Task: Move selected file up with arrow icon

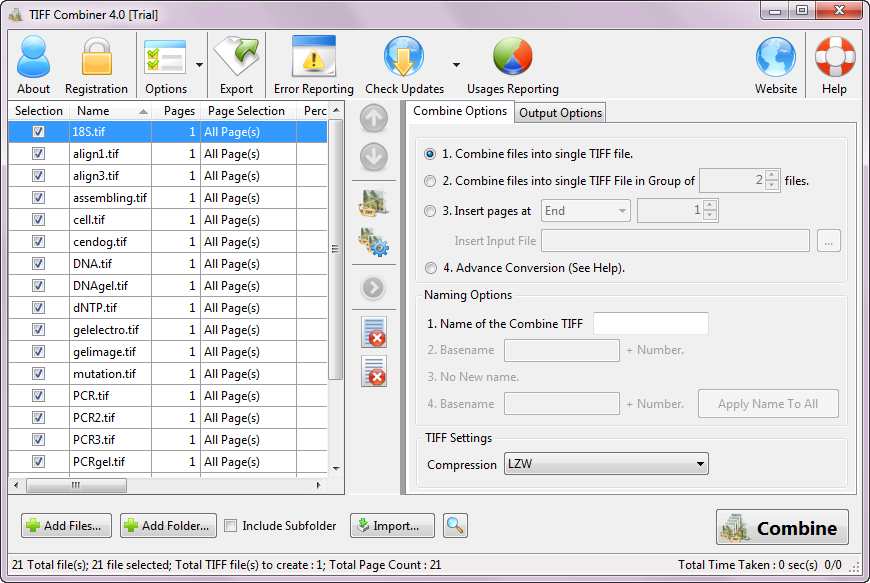Action: pos(373,118)
